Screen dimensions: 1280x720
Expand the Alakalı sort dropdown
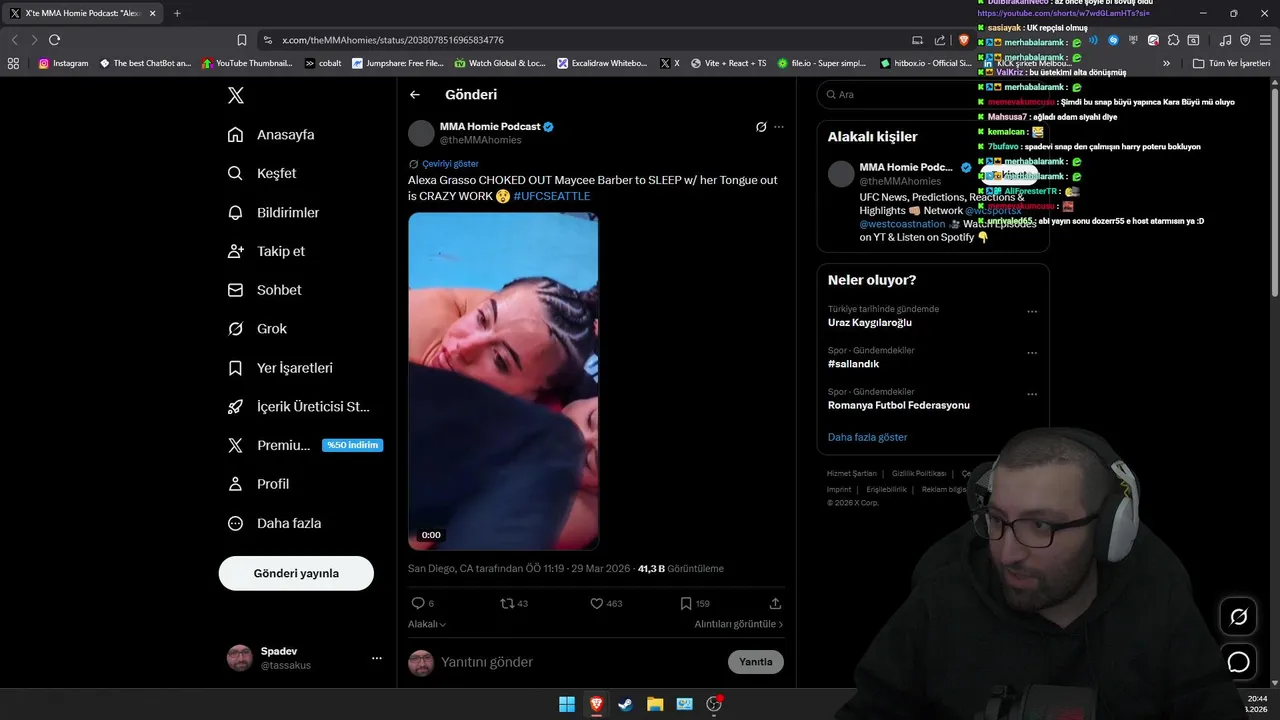[x=427, y=624]
